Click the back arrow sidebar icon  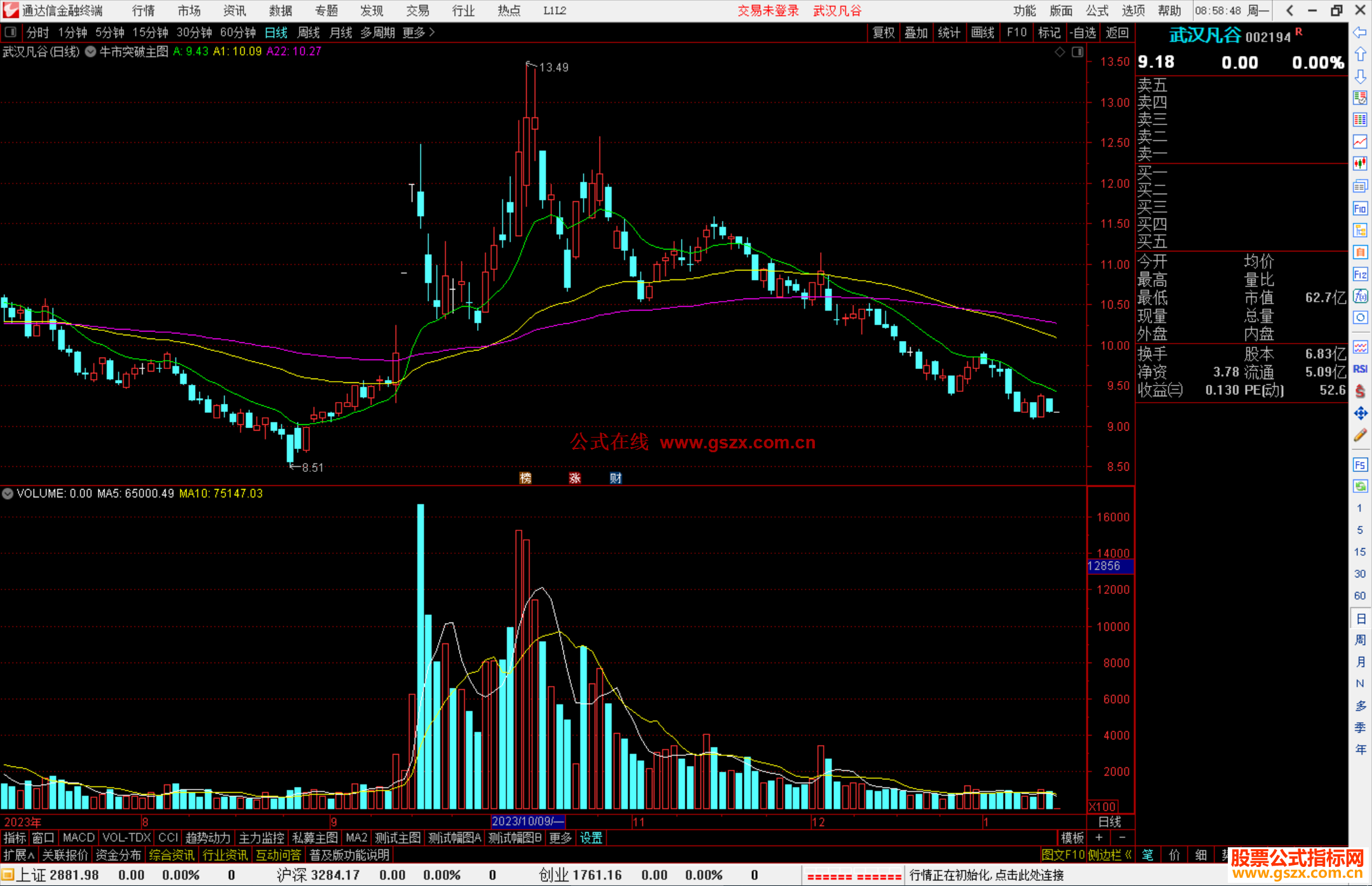pos(1360,32)
